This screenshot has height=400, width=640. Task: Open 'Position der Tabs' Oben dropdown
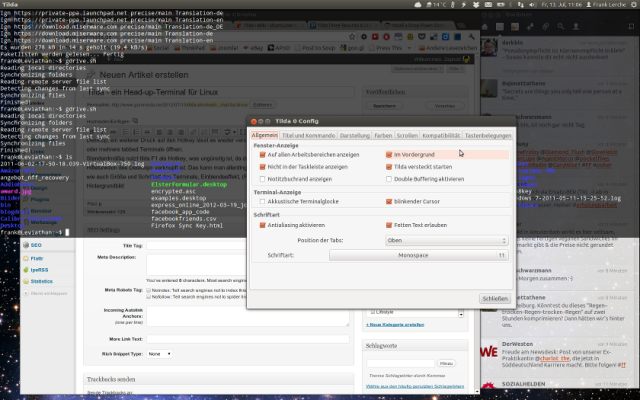[x=447, y=240]
